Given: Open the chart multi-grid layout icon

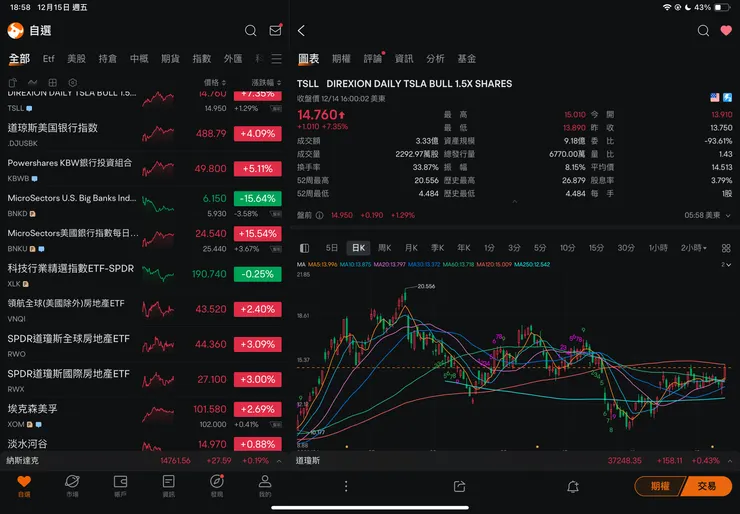Looking at the screenshot, I should coord(726,248).
